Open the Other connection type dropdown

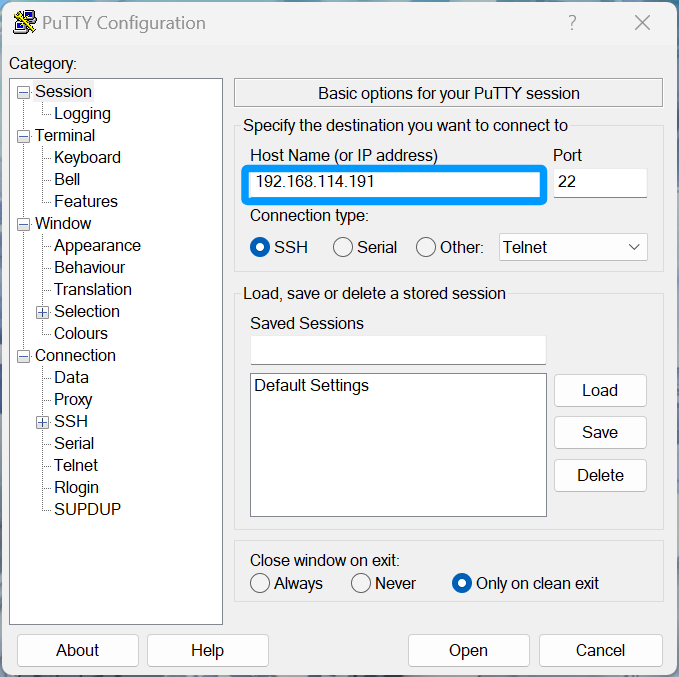pos(573,247)
